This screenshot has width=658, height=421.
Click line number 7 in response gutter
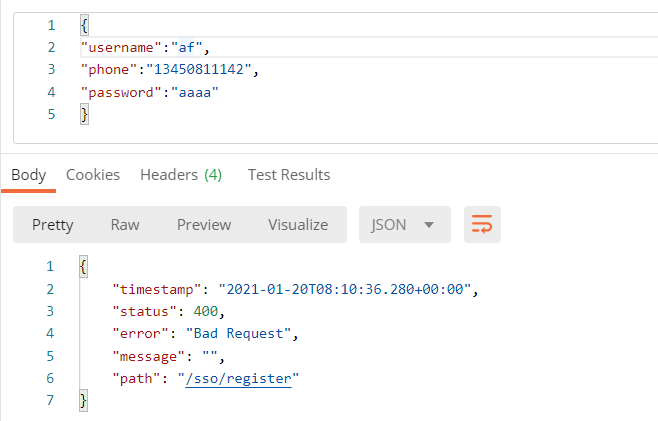[49, 400]
